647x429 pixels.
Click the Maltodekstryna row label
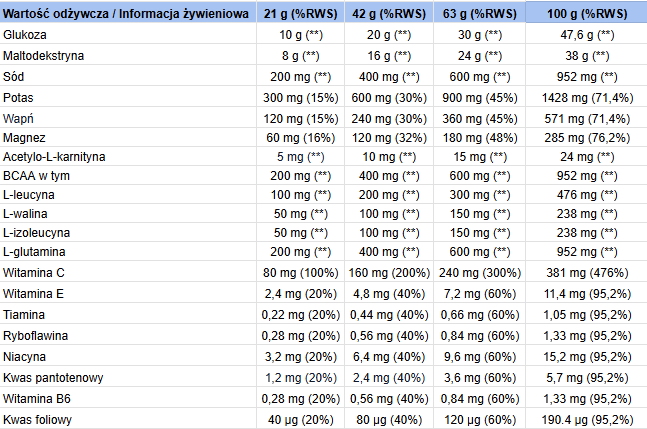(x=46, y=55)
